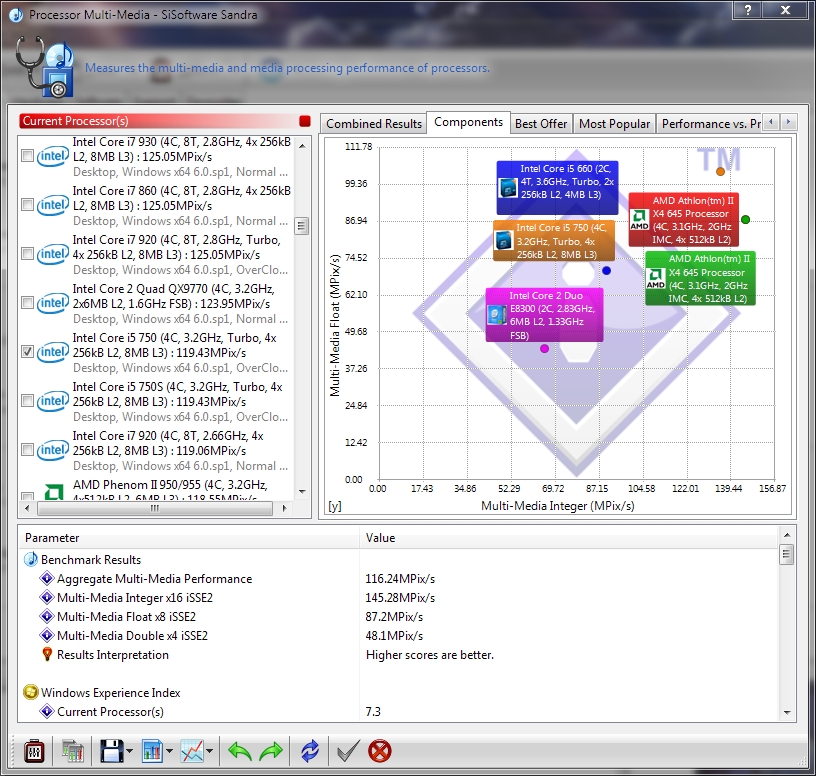Tick the Intel Core i5 750S checkbox

(27, 400)
